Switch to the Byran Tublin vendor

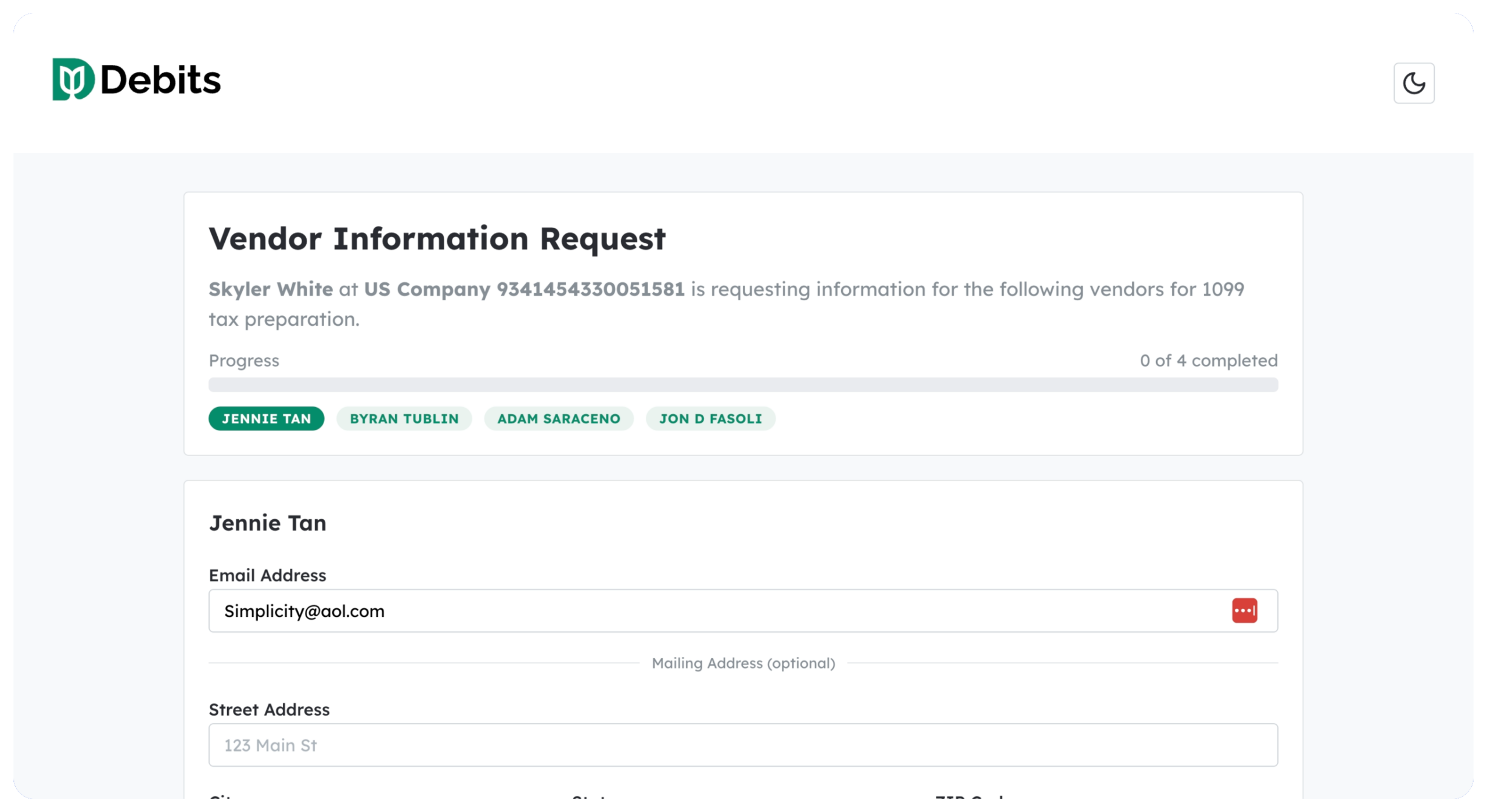click(404, 419)
